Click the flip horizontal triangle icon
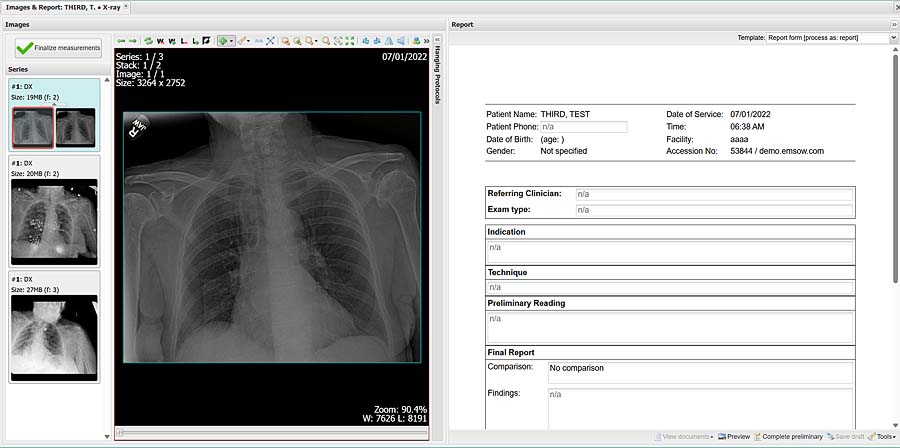The height and width of the screenshot is (448, 900). click(389, 41)
